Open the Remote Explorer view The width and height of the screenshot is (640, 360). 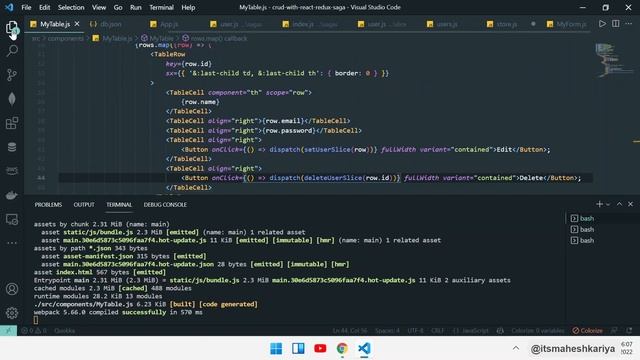[x=12, y=220]
